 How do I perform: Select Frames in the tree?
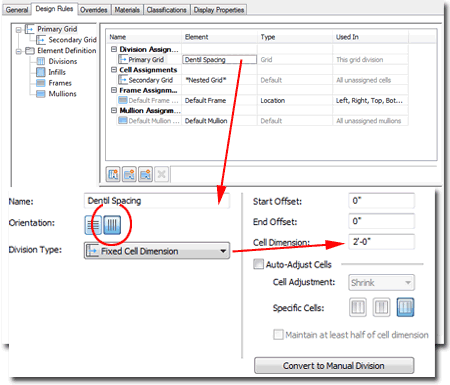pyautogui.click(x=60, y=83)
